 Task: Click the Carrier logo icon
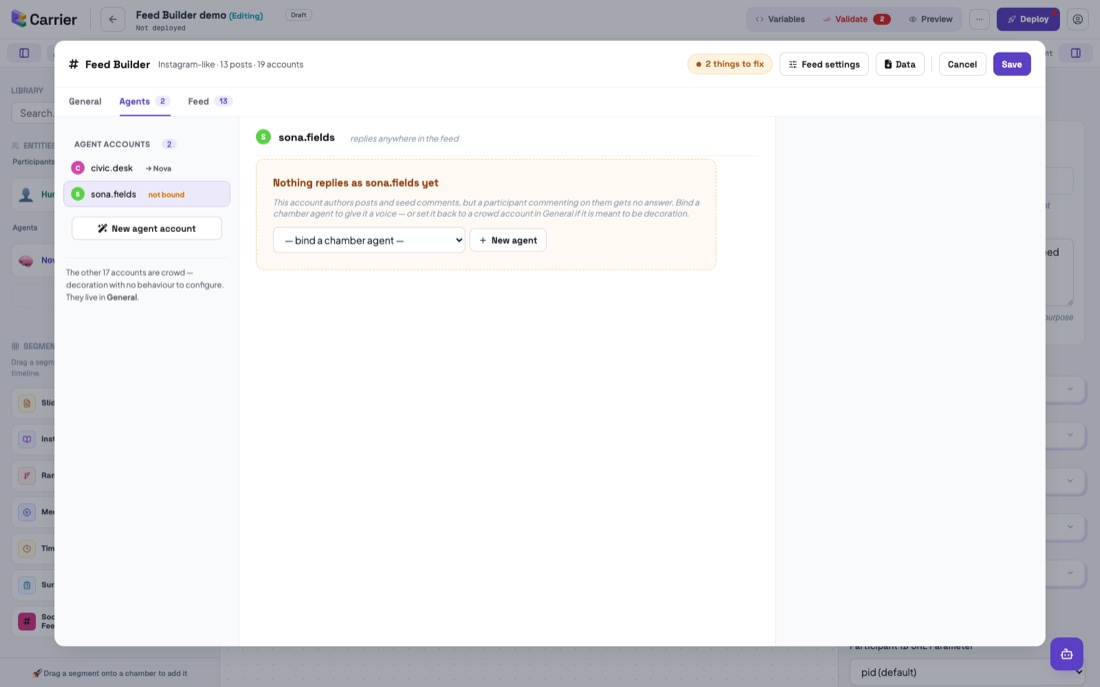(19, 19)
